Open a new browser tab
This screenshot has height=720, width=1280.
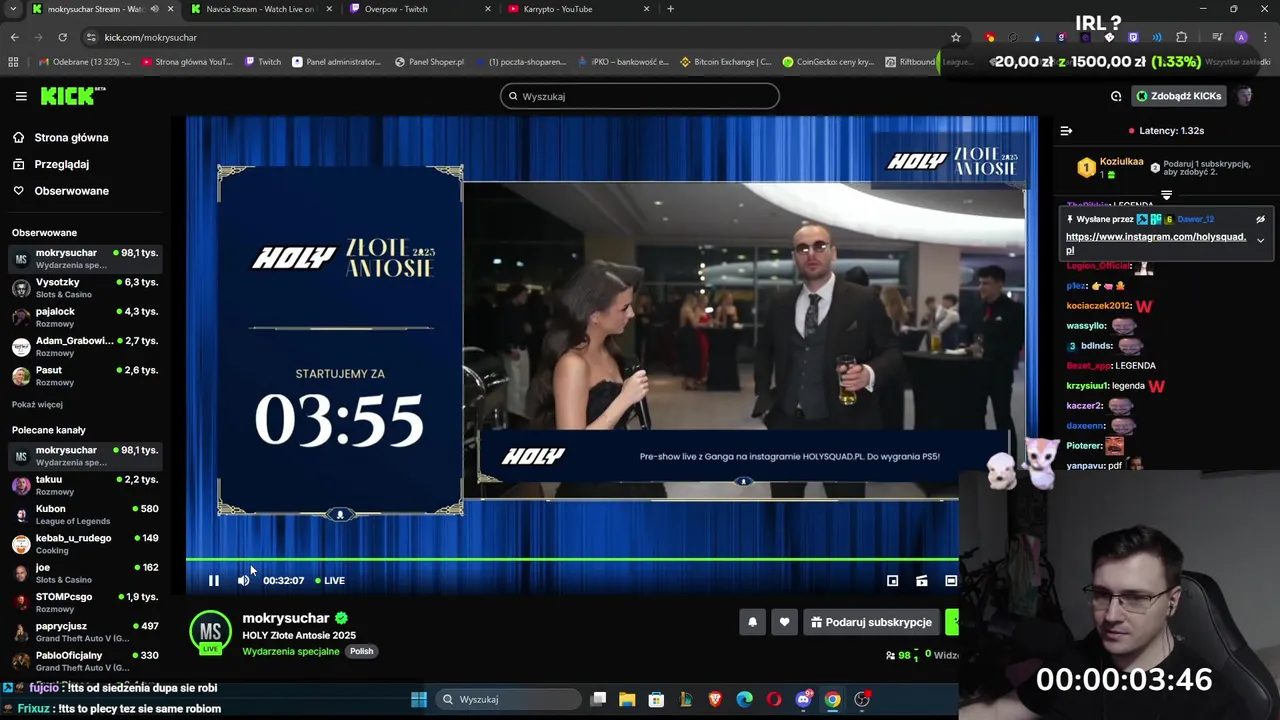(x=670, y=9)
